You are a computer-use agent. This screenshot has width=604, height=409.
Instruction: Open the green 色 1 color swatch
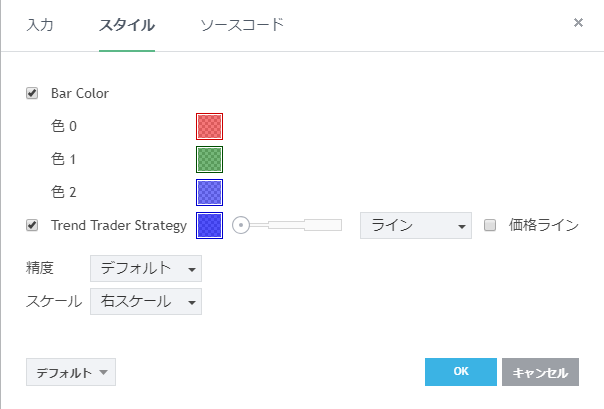(209, 159)
